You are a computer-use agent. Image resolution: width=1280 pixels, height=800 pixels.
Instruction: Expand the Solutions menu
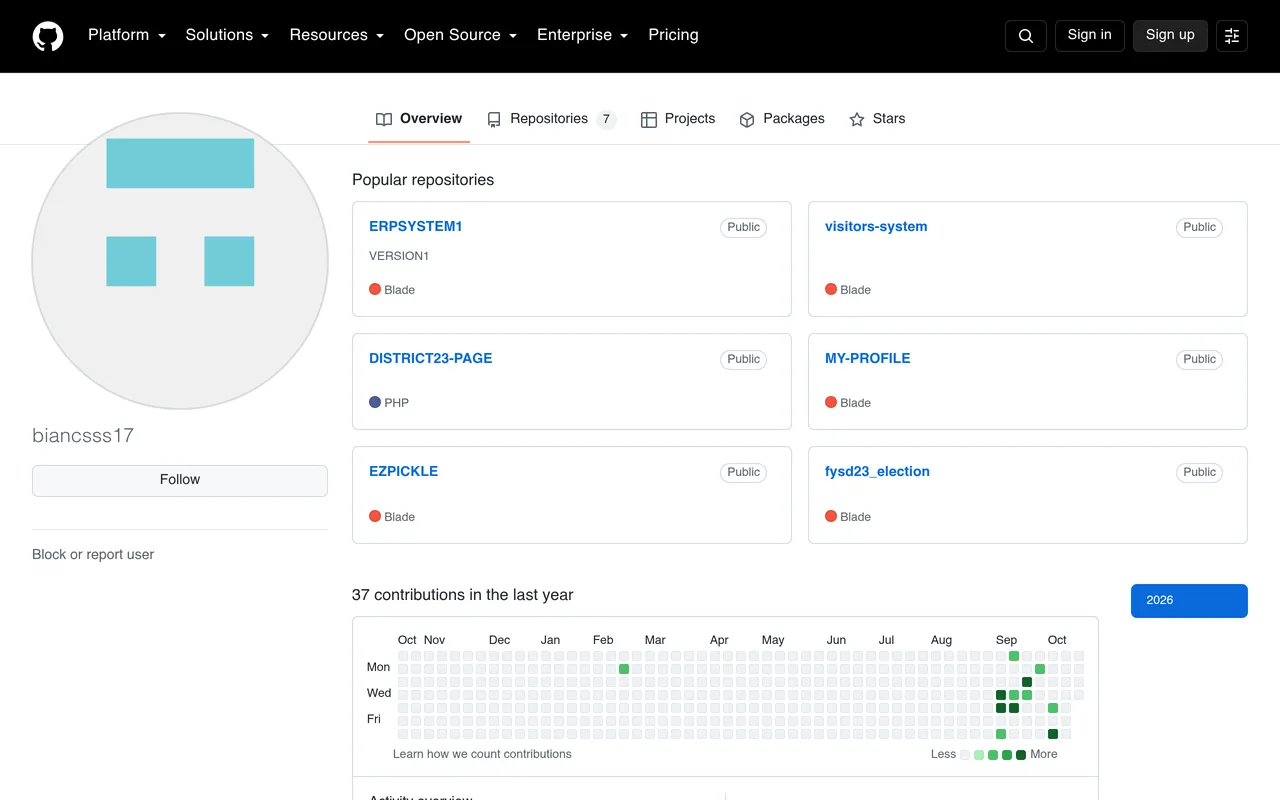click(227, 35)
